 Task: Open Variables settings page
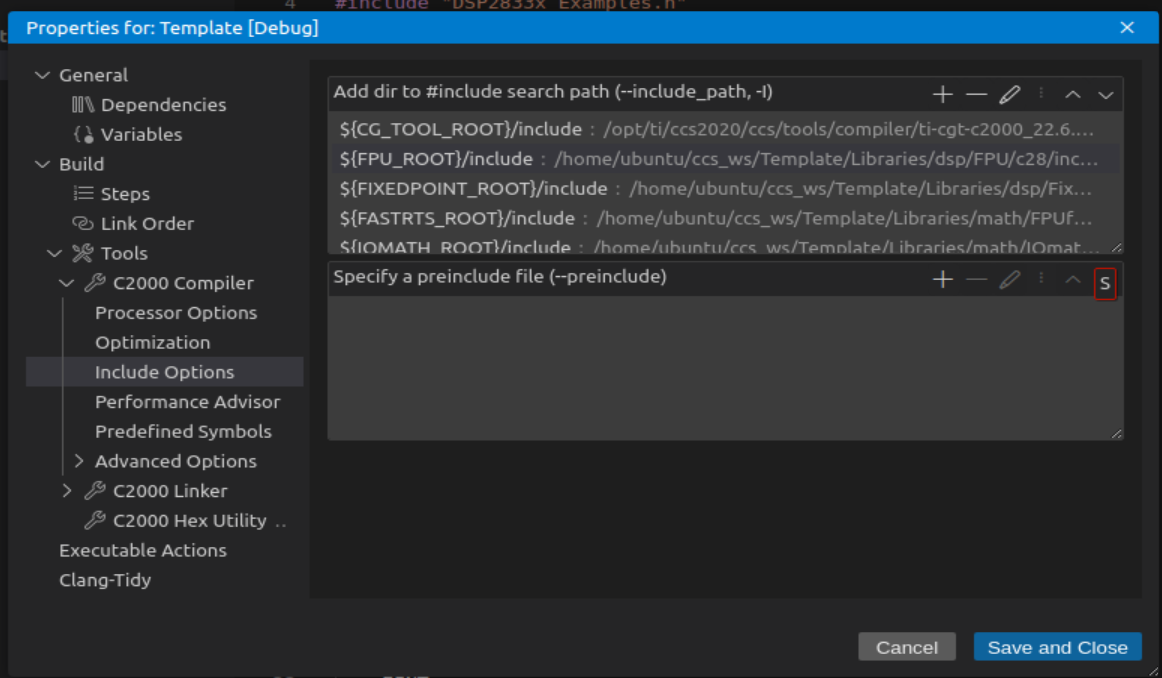click(142, 134)
